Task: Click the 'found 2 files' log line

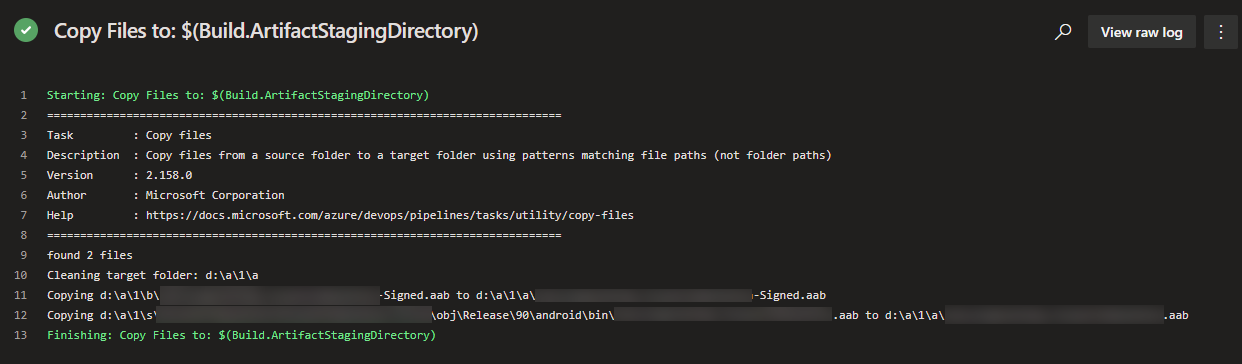Action: coord(89,255)
